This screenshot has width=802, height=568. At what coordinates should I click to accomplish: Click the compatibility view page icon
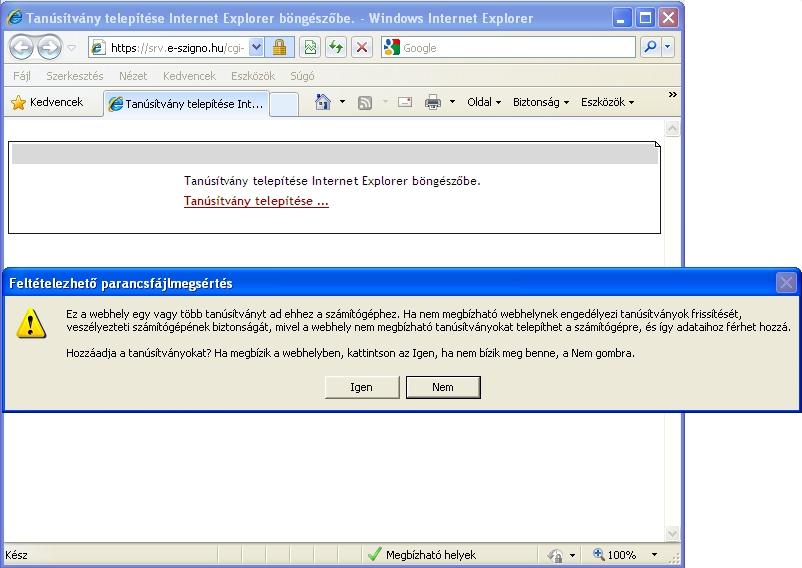point(310,48)
